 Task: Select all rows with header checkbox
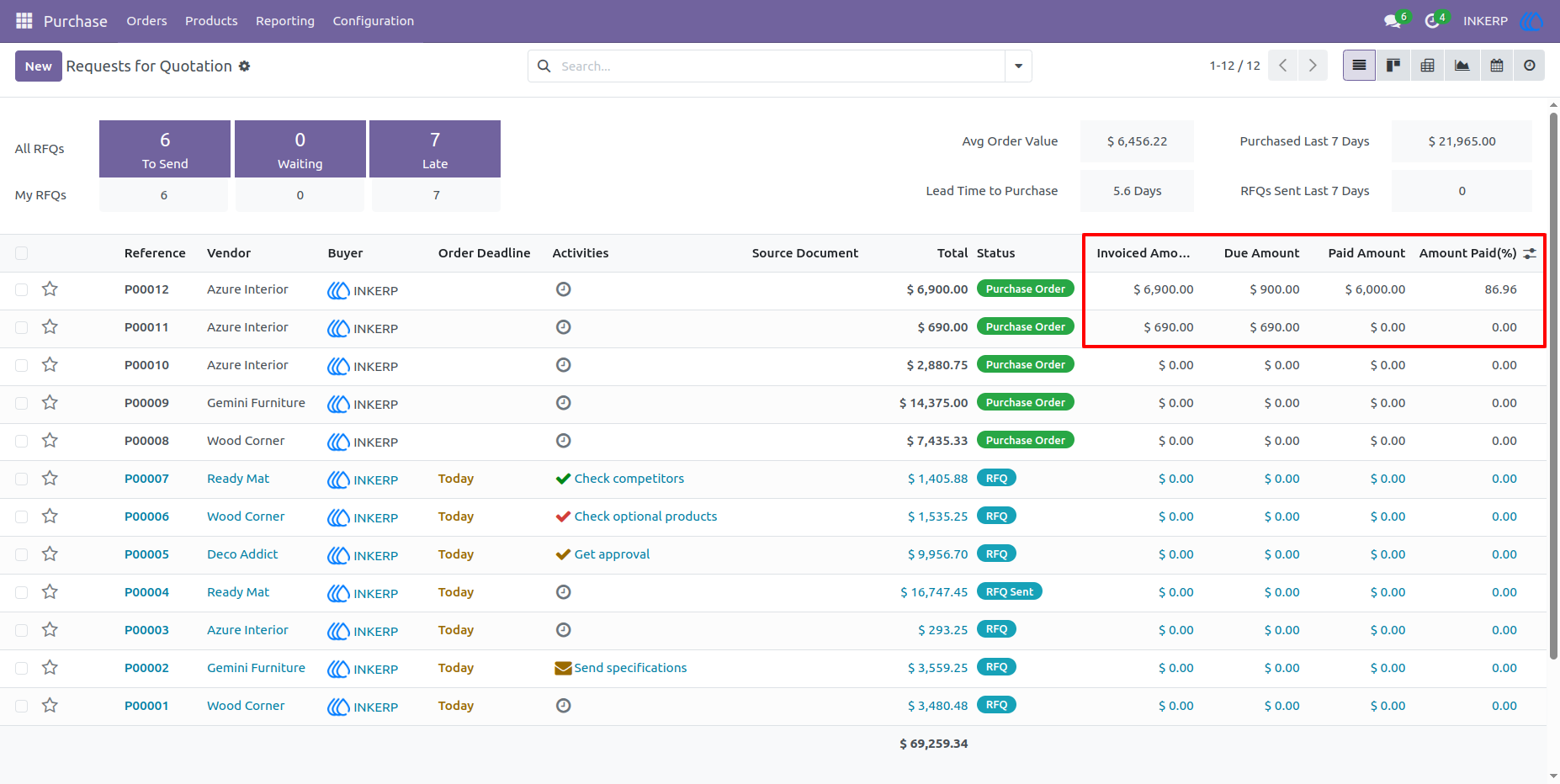[22, 253]
